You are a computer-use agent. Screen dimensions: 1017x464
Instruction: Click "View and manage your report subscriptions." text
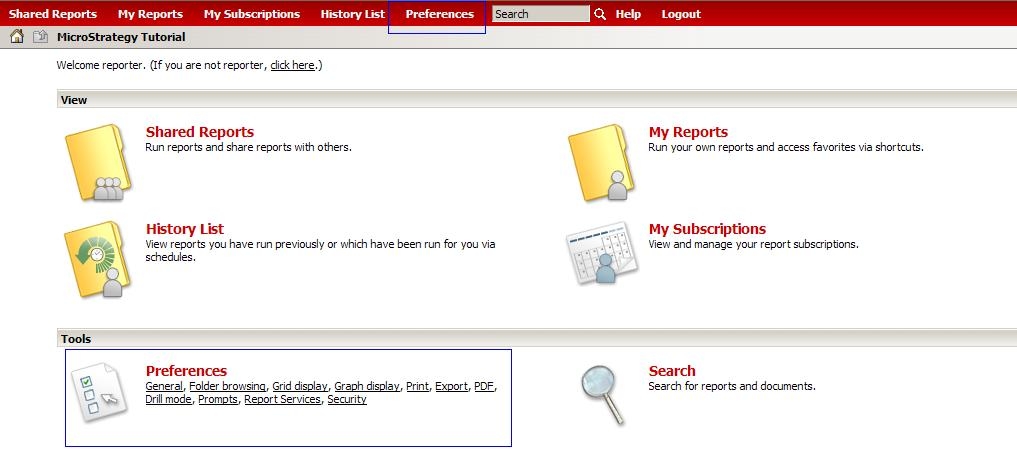coord(754,245)
